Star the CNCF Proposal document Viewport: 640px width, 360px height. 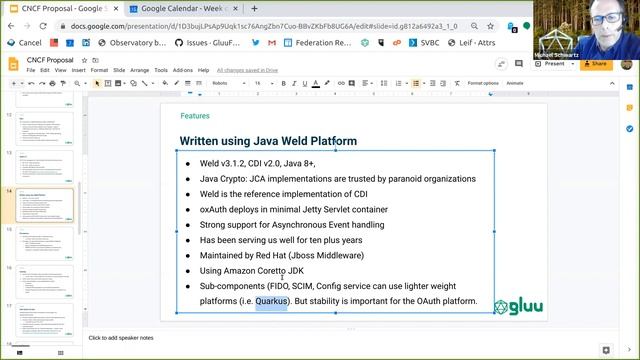(x=84, y=60)
